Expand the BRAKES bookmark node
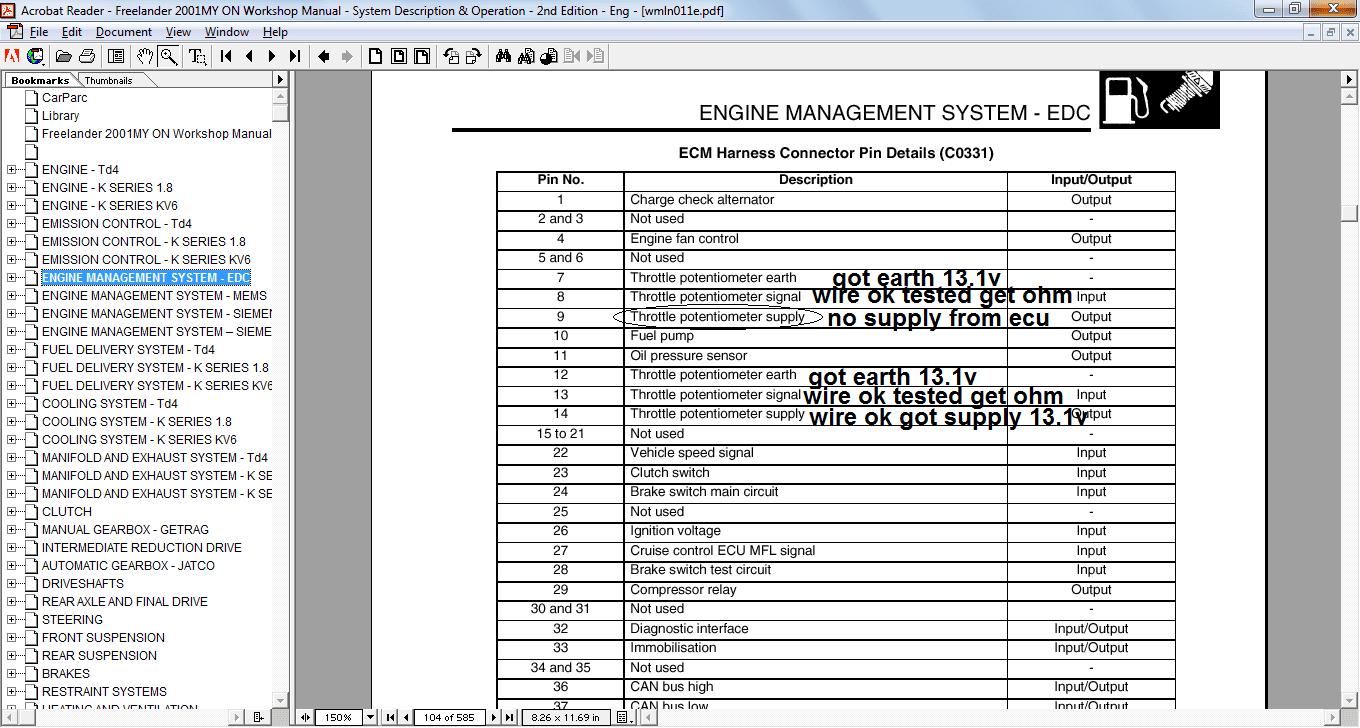 tap(12, 674)
